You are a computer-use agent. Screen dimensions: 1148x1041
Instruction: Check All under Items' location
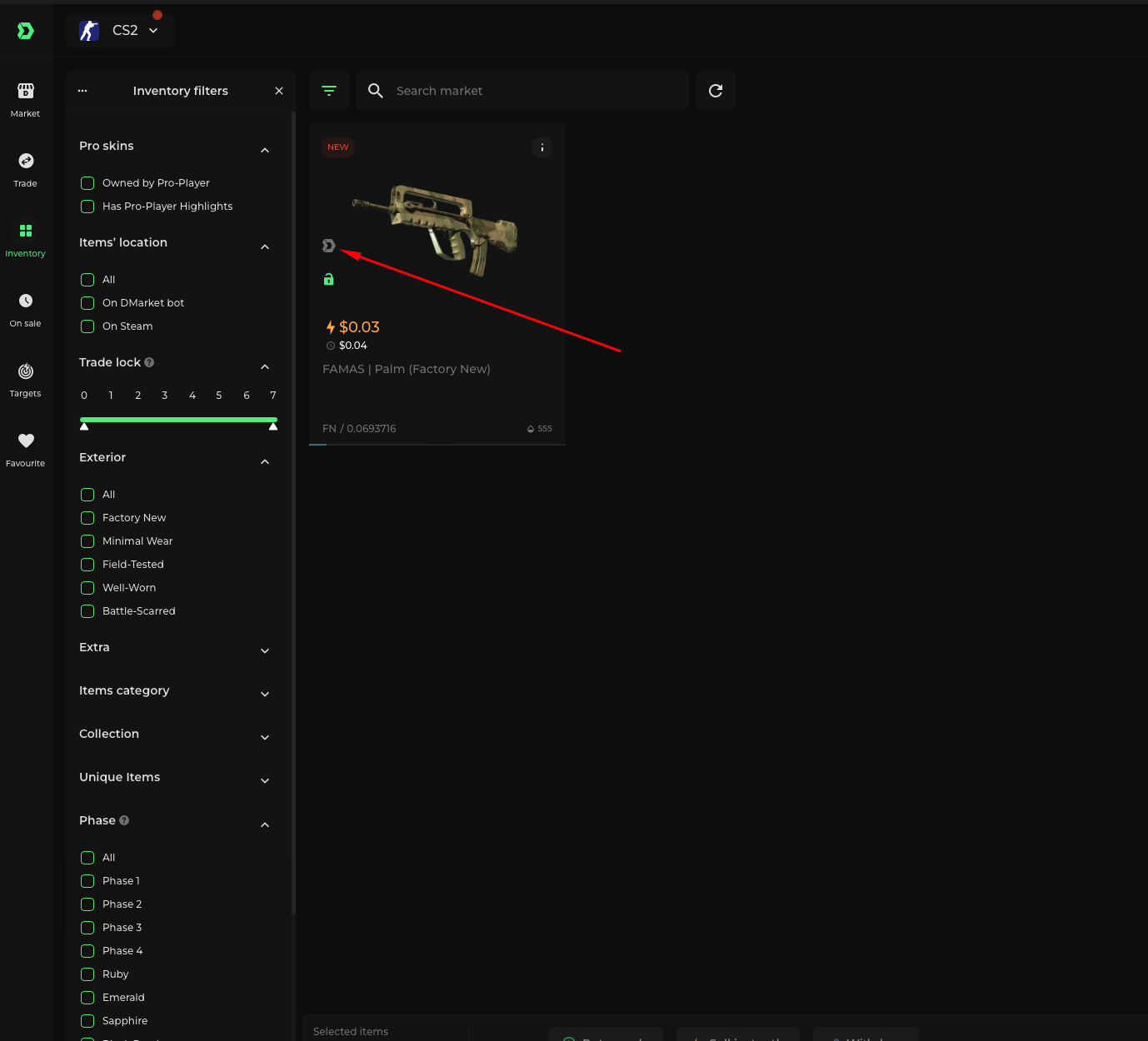click(87, 280)
